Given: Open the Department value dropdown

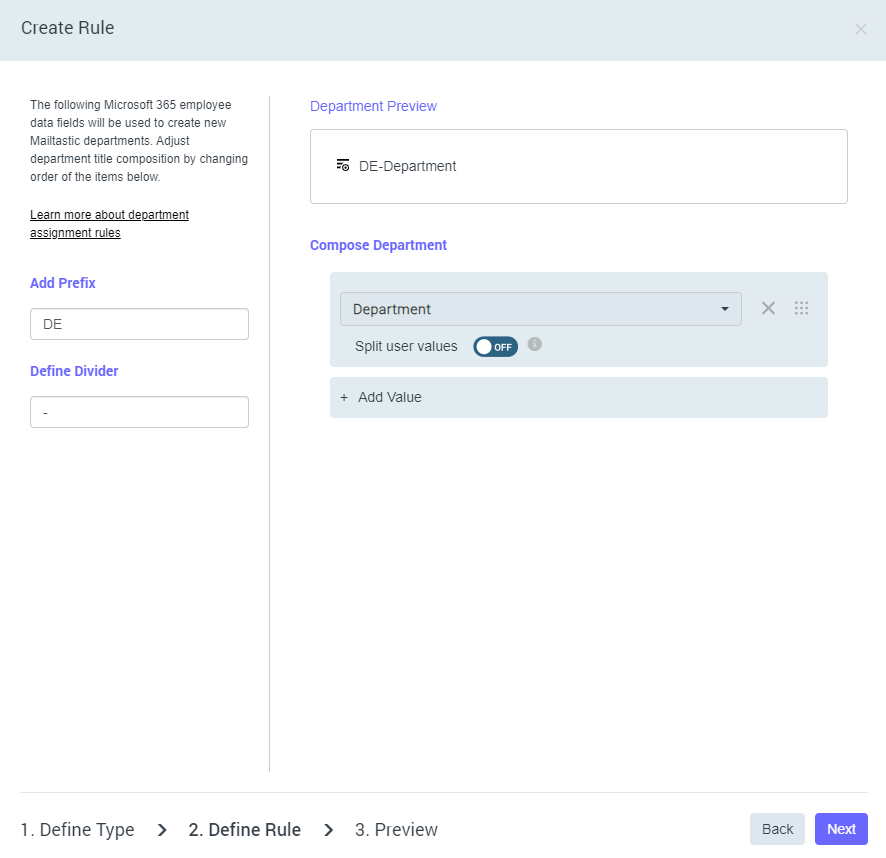Looking at the screenshot, I should (540, 309).
